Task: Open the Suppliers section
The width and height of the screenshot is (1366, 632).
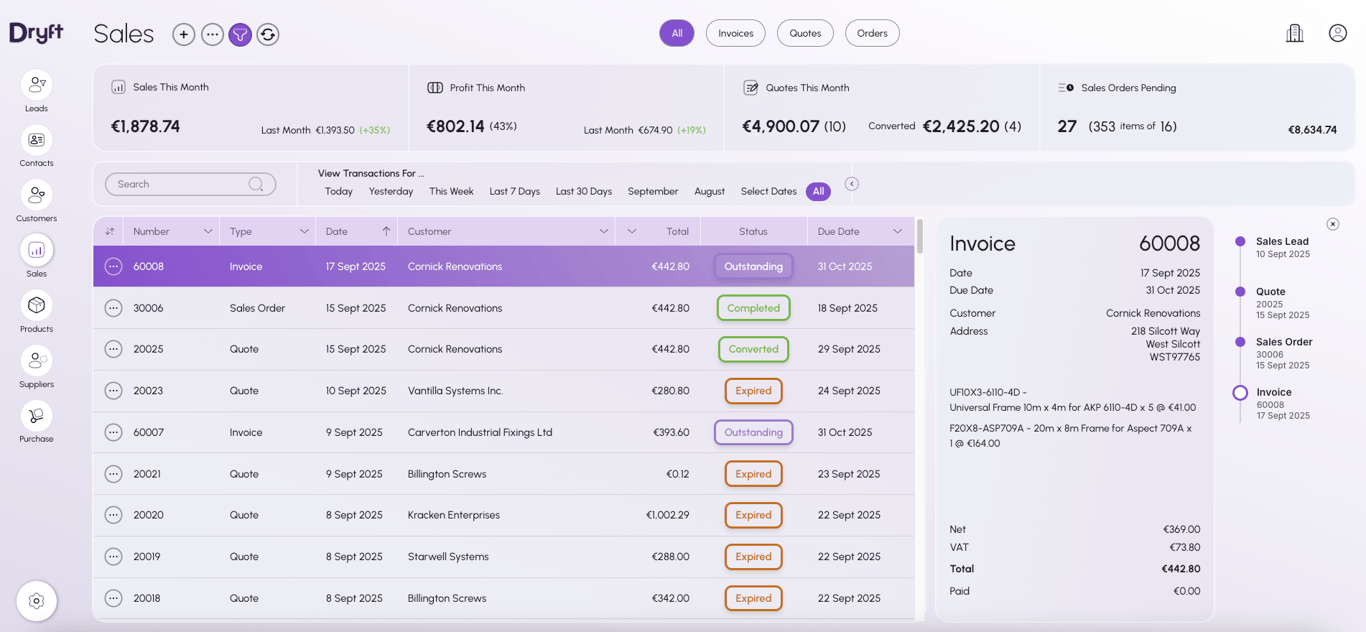Action: (36, 360)
